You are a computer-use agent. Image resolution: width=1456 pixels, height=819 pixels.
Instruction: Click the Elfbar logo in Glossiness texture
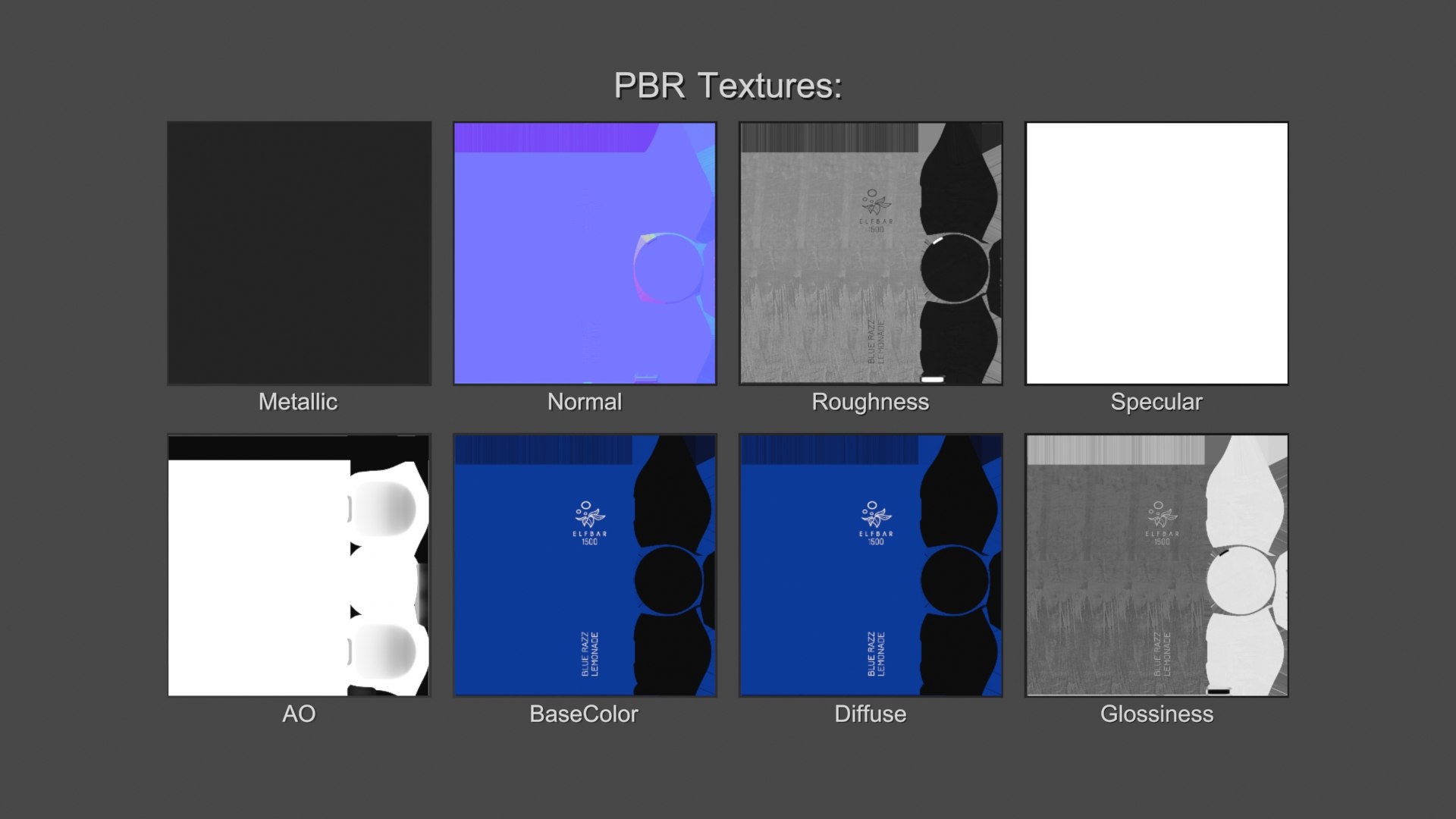point(1162,522)
